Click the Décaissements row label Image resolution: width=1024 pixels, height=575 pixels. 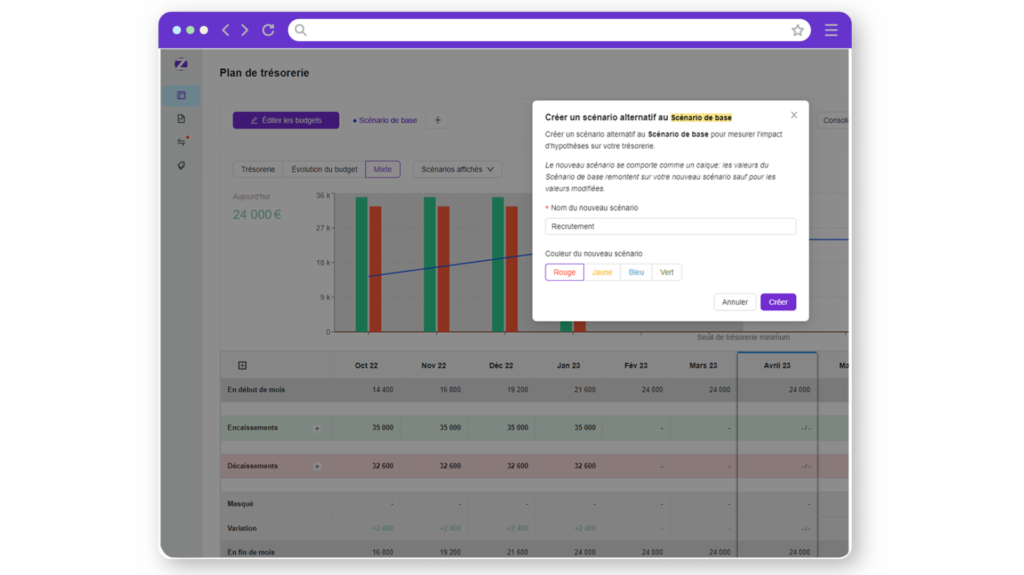[x=252, y=466]
